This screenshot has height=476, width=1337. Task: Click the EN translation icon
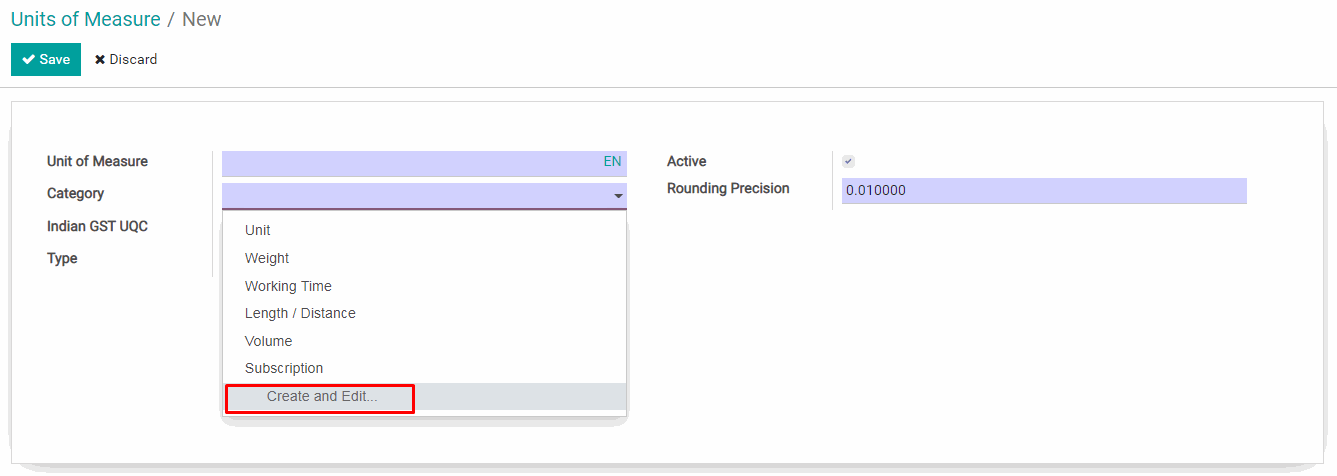coord(612,162)
